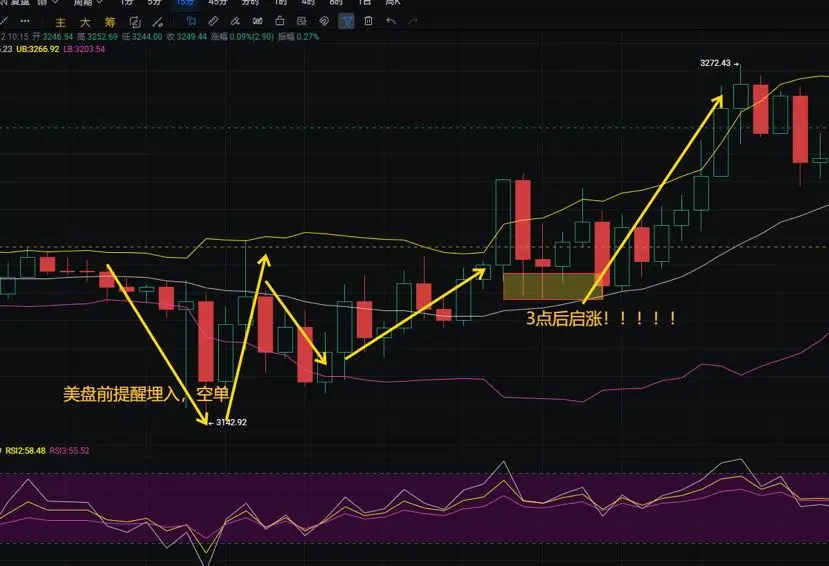Screen dimensions: 829x566
Task: Toggle the highlighted filter tool icon
Action: [346, 21]
